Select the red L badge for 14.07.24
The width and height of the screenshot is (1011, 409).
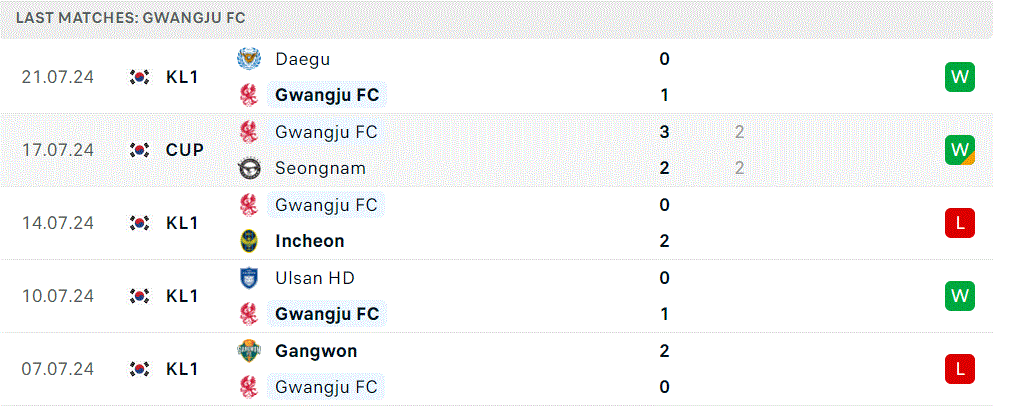tap(959, 223)
